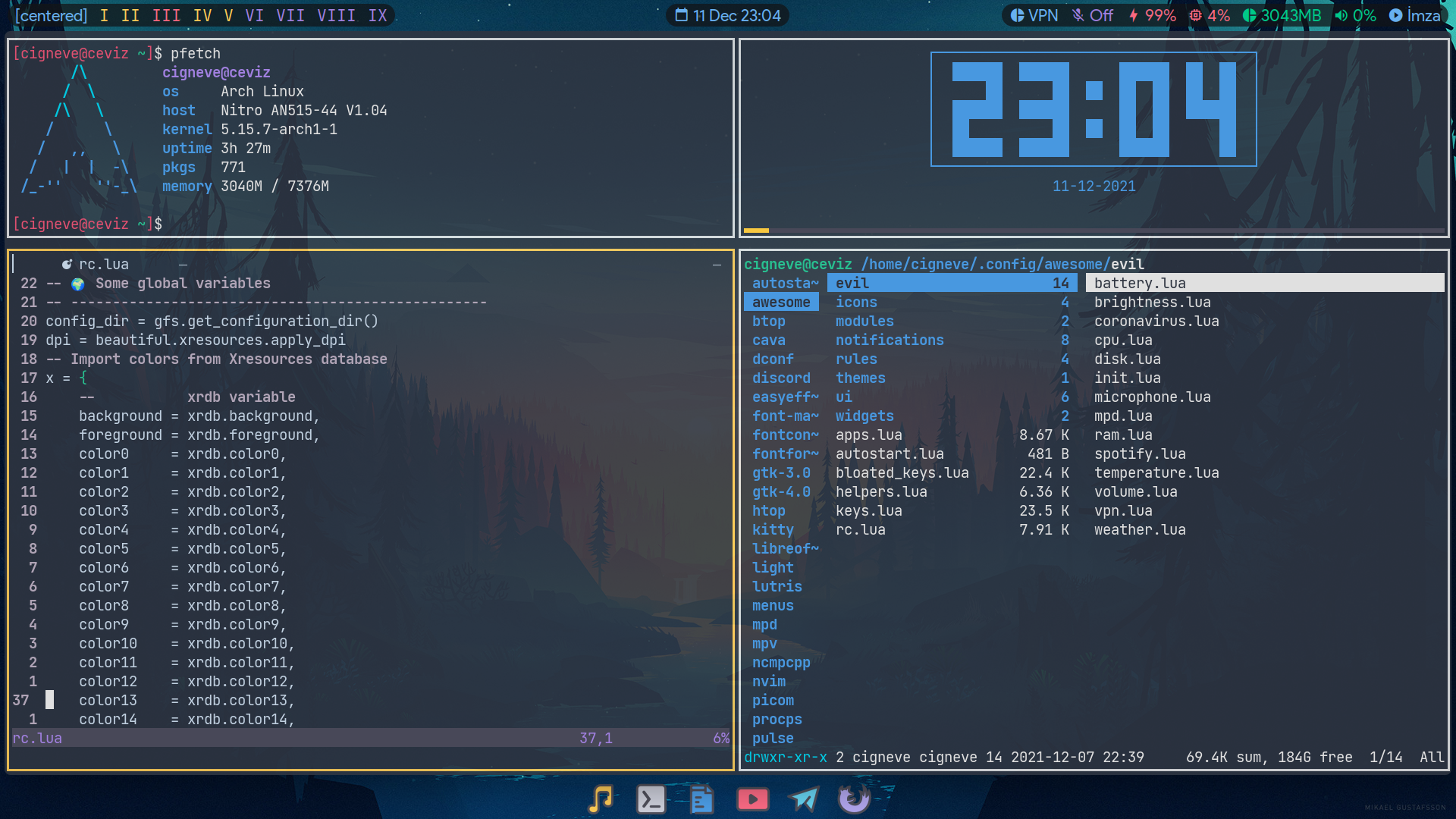
Task: Click the [centered] layout switcher
Action: click(52, 15)
